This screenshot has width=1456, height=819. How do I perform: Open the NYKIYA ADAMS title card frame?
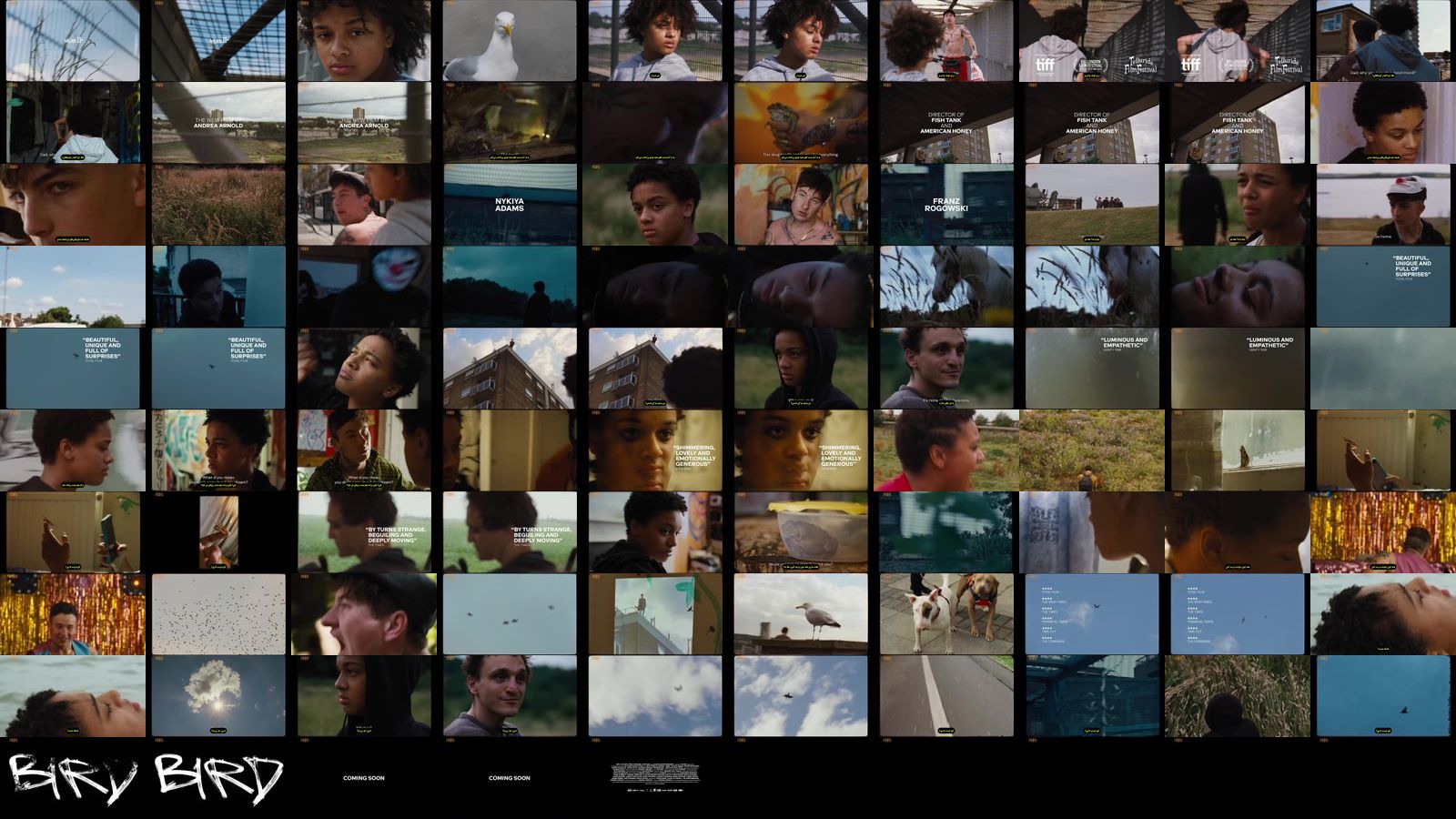pyautogui.click(x=510, y=205)
